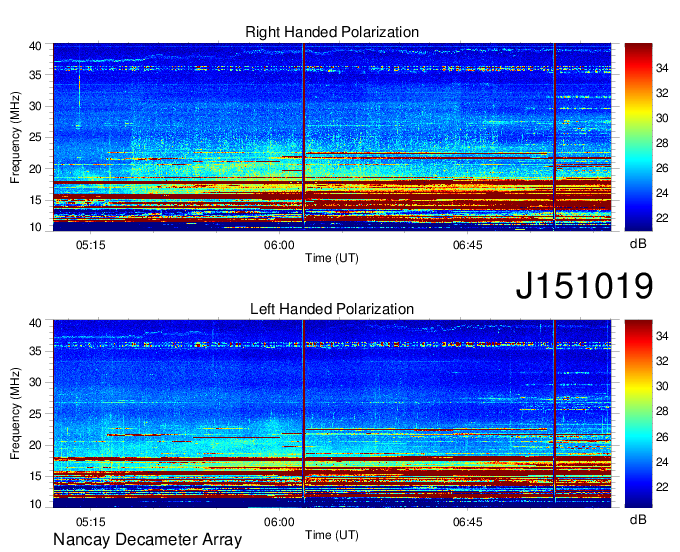Click the 'Right Handed Polarization' title
The width and height of the screenshot is (680, 552).
[332, 32]
